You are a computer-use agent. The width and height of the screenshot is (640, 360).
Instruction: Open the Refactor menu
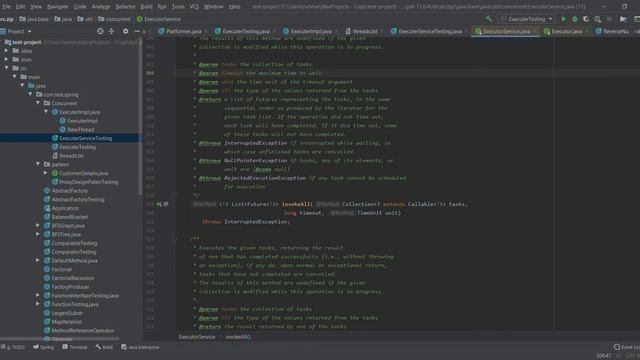tap(125, 7)
